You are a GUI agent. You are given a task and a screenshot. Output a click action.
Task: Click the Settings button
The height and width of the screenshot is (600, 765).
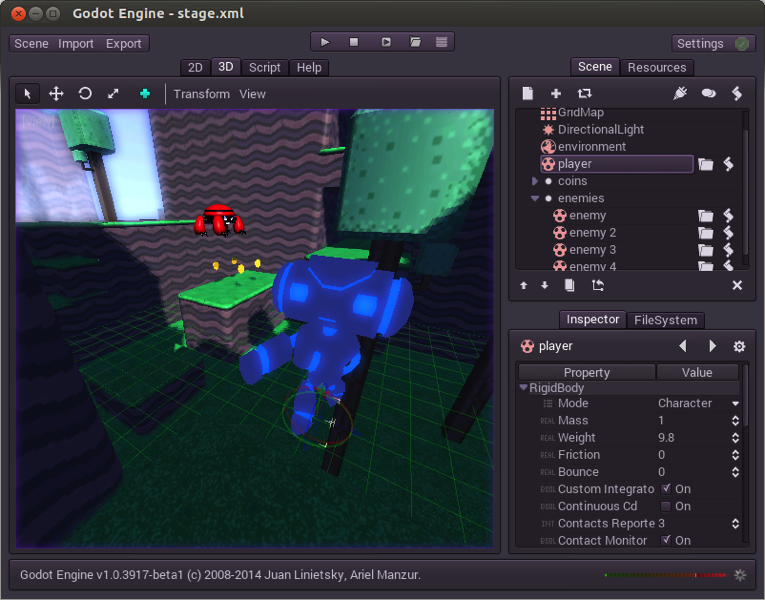(x=712, y=43)
